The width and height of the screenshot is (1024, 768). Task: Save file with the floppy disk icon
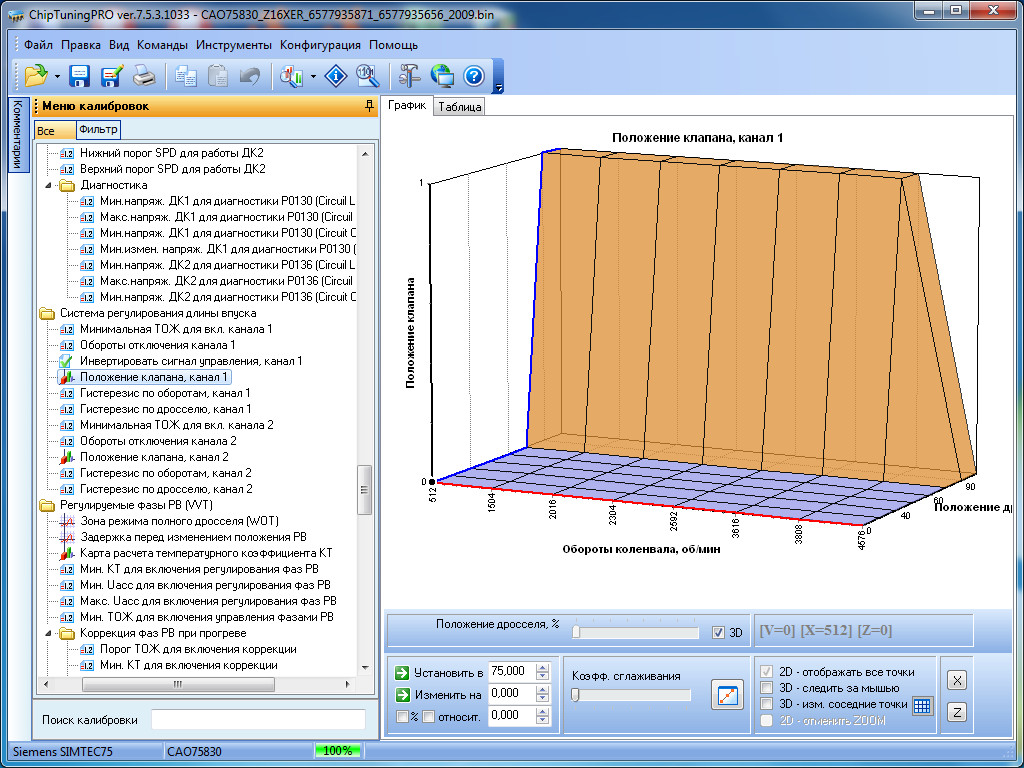point(79,76)
